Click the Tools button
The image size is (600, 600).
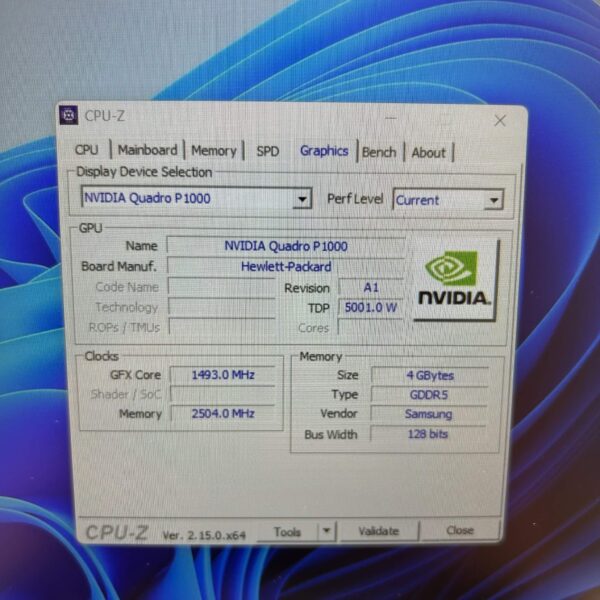[287, 532]
